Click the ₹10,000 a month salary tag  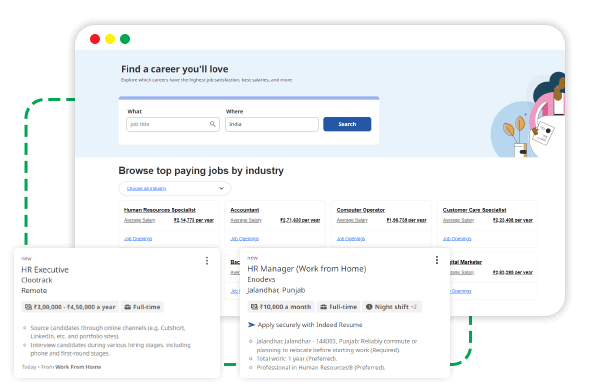281,307
